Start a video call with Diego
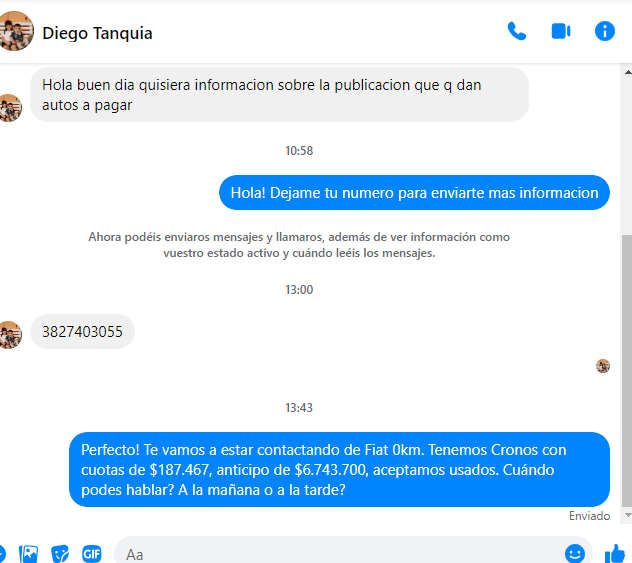This screenshot has height=563, width=632. [561, 31]
